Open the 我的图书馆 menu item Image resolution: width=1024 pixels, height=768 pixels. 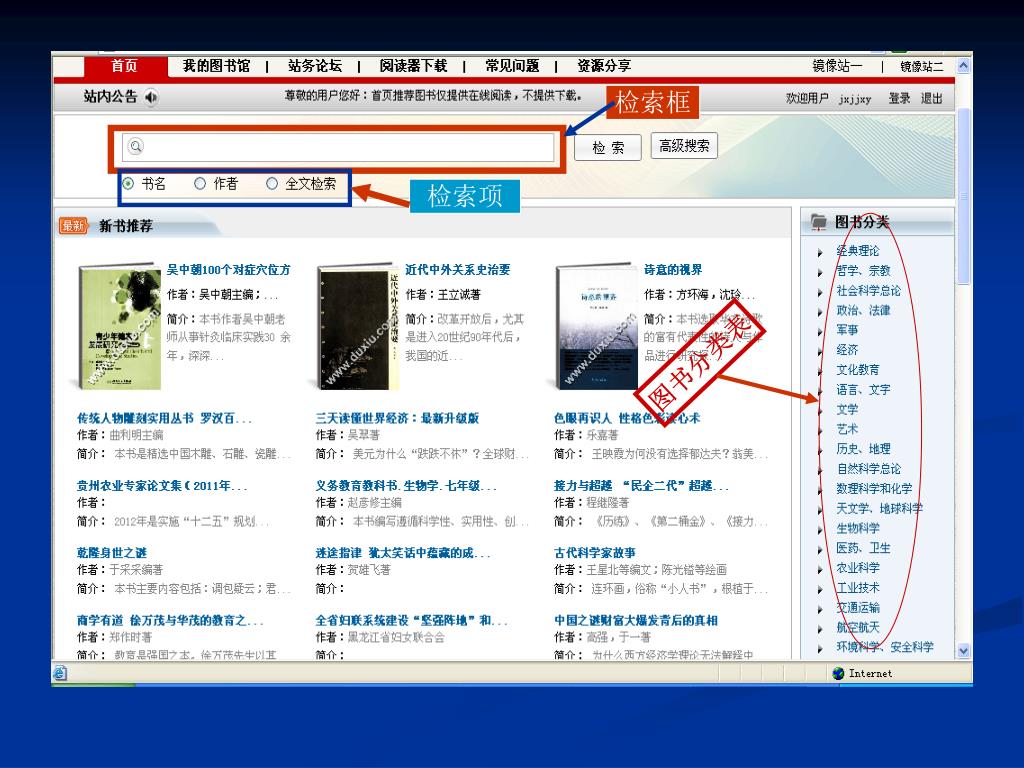coord(216,66)
